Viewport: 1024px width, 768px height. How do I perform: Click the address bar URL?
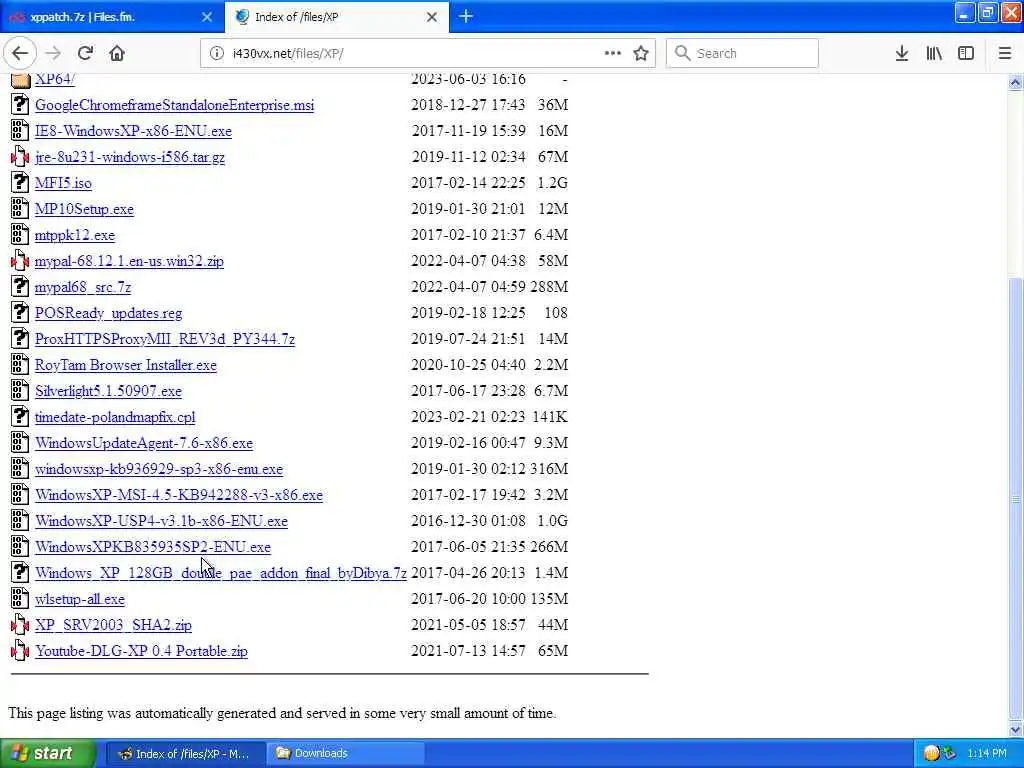point(288,54)
